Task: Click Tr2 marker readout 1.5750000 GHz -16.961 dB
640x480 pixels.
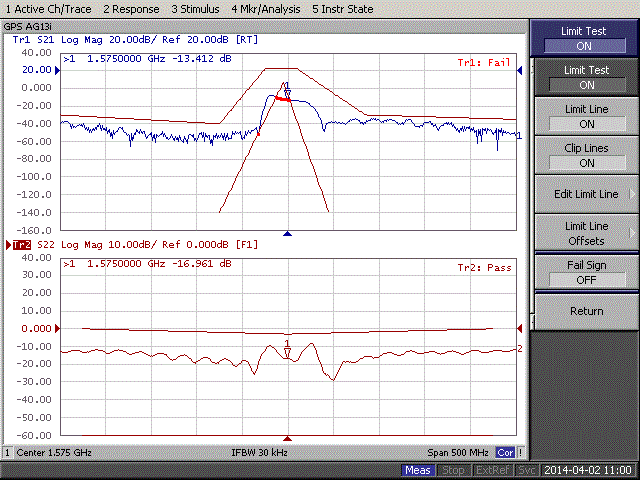Action: click(x=147, y=264)
